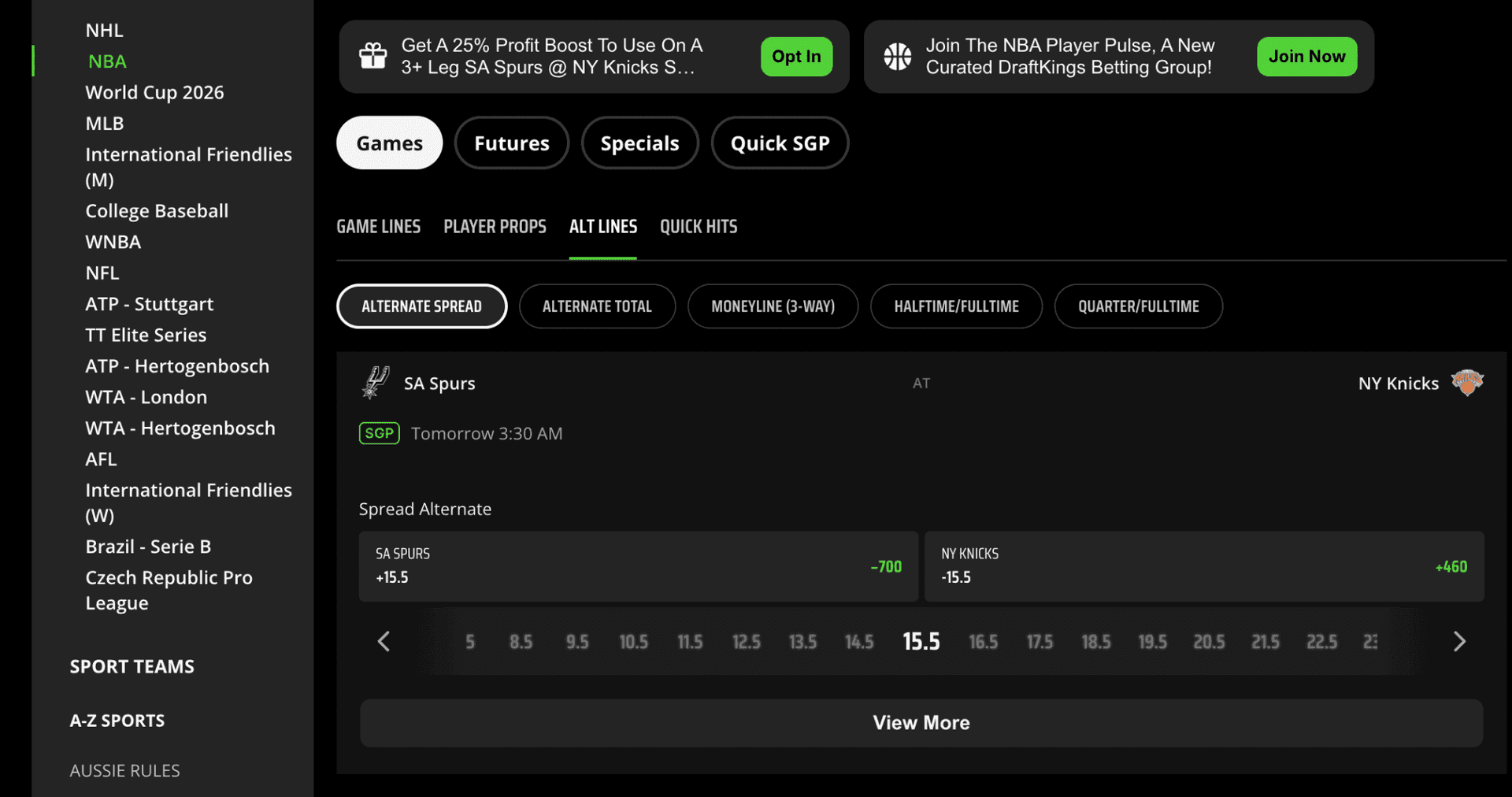Select 17.5 on the spread selector
Image resolution: width=1512 pixels, height=797 pixels.
coord(1039,642)
